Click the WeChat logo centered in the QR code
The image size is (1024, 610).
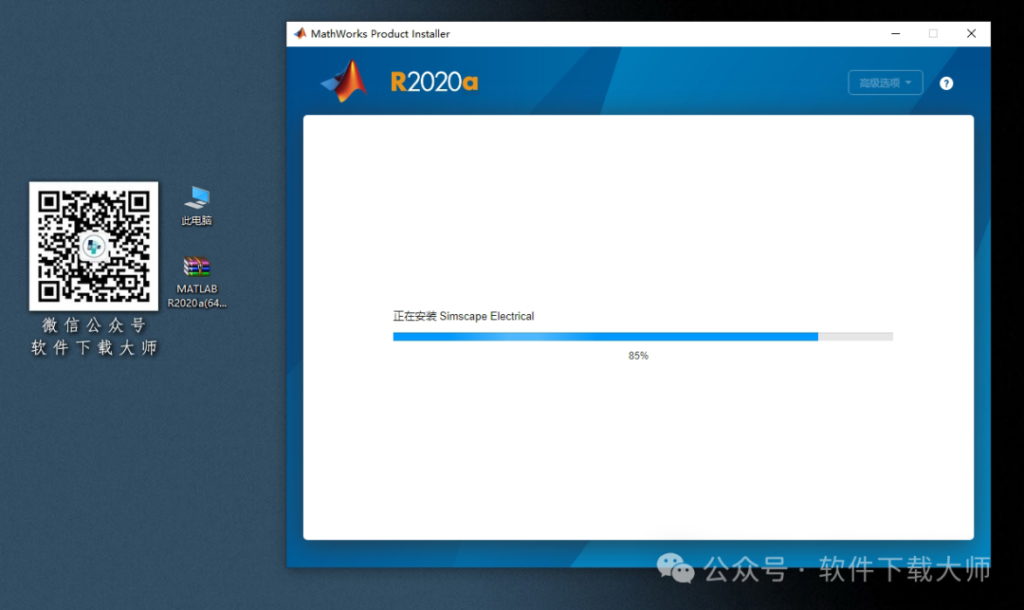pos(93,246)
